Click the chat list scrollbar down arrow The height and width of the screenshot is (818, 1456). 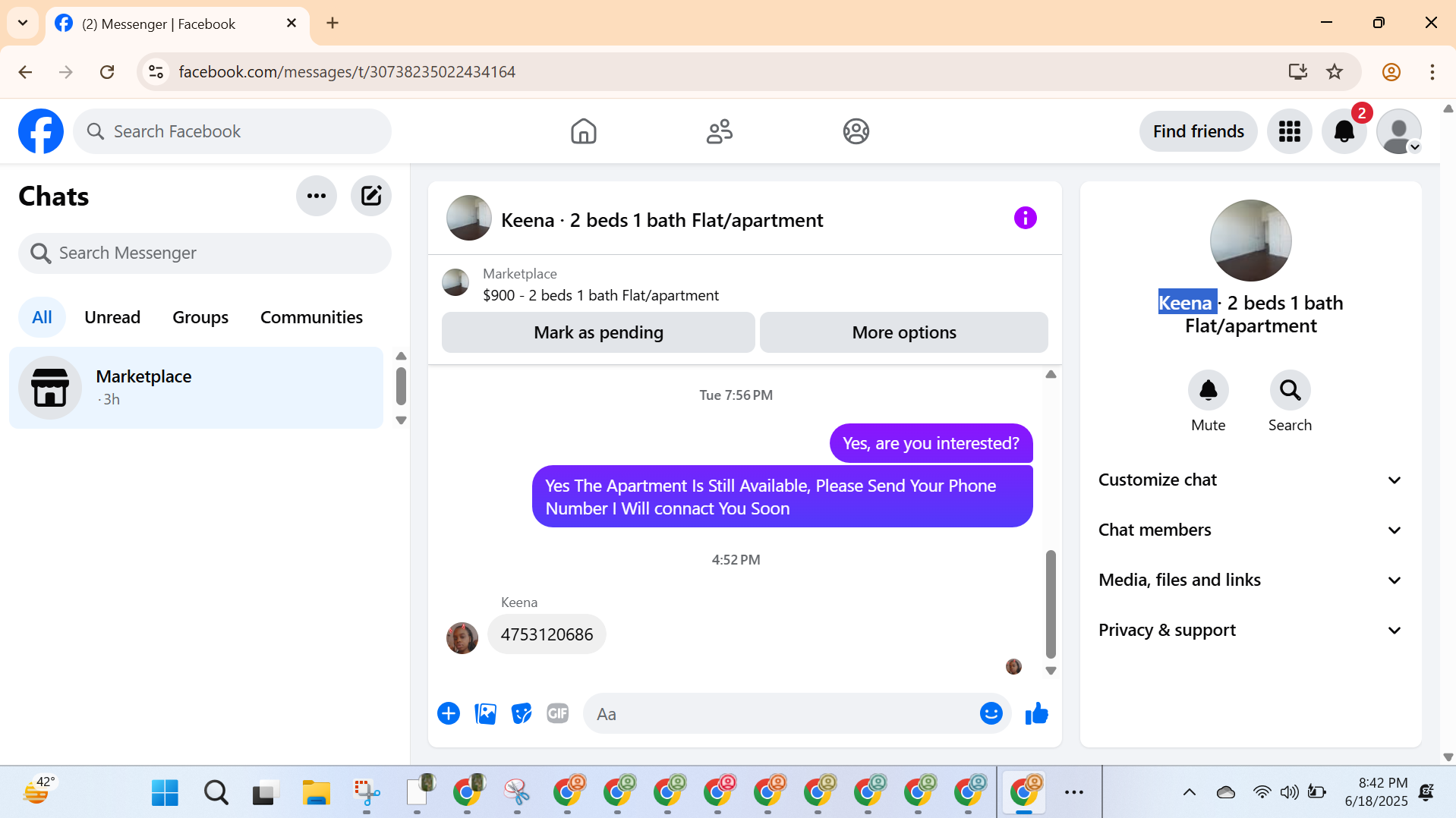coord(401,420)
